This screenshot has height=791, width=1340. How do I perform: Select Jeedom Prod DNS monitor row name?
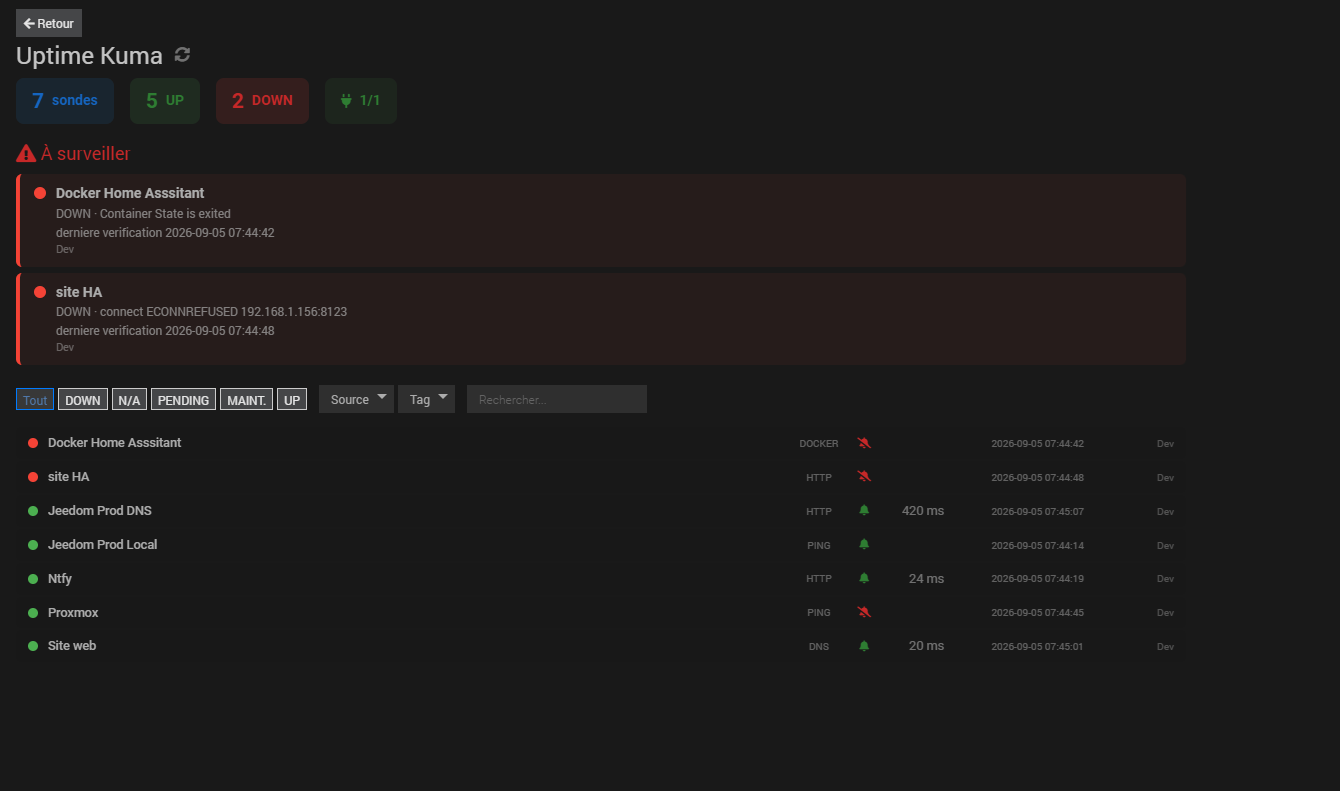[100, 511]
